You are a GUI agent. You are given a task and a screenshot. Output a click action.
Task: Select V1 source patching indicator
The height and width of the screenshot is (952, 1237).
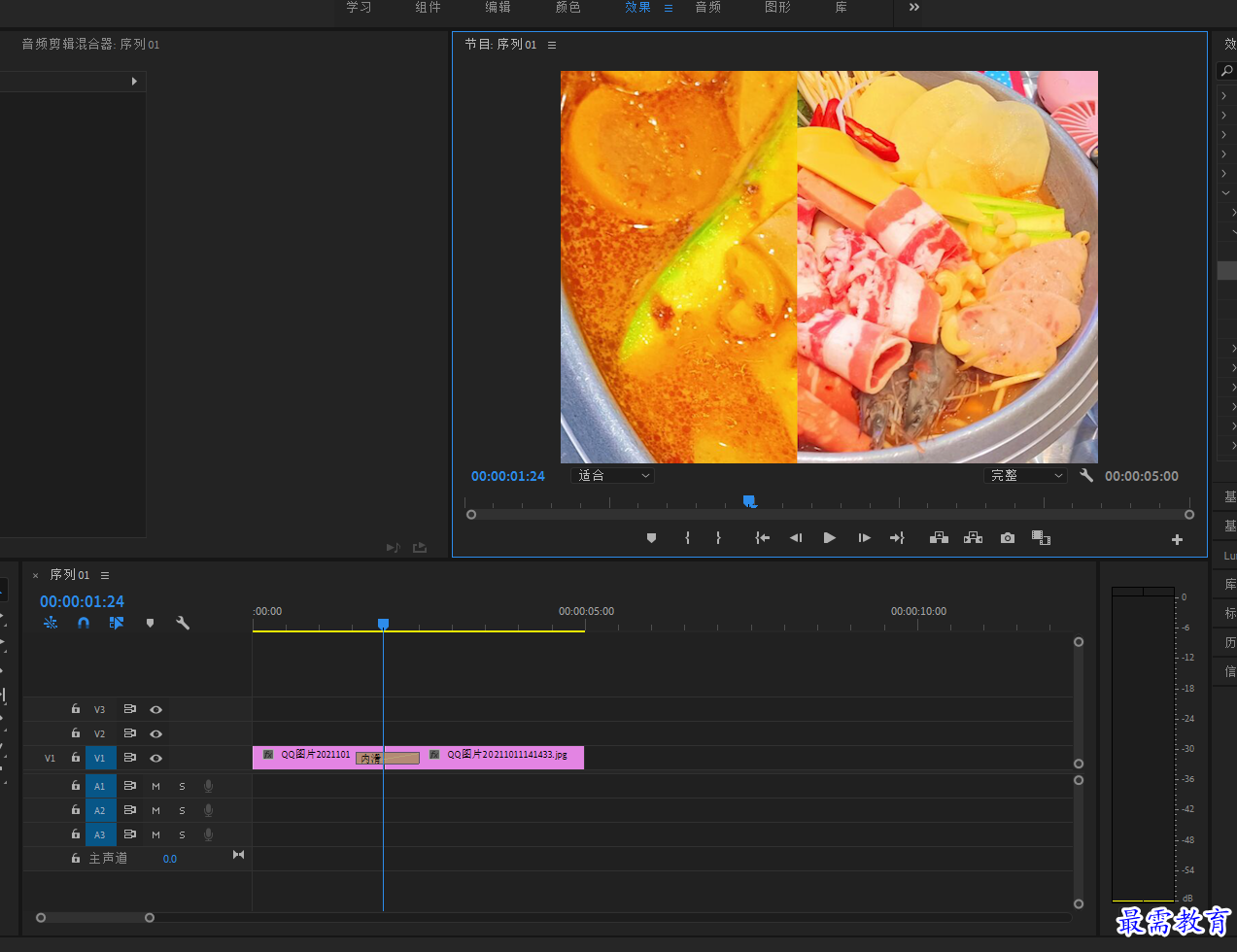[x=50, y=758]
